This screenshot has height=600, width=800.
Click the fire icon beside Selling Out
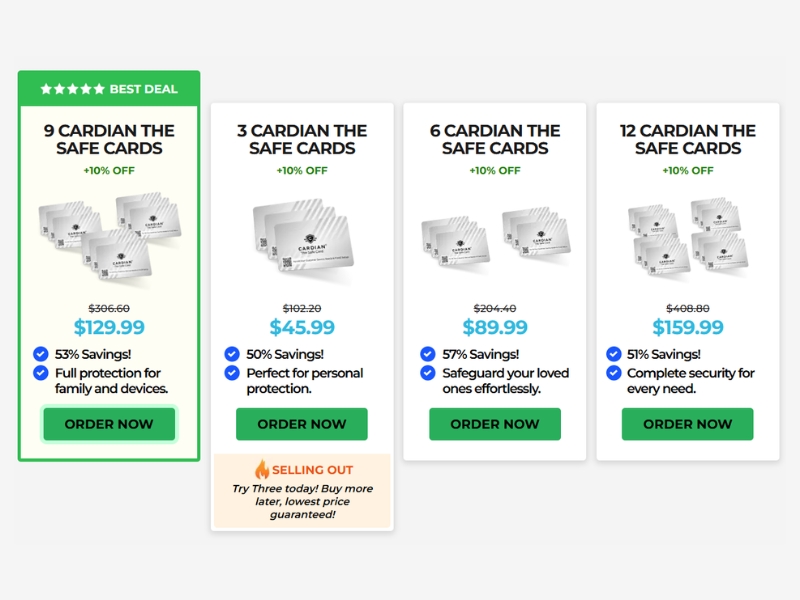tap(262, 469)
